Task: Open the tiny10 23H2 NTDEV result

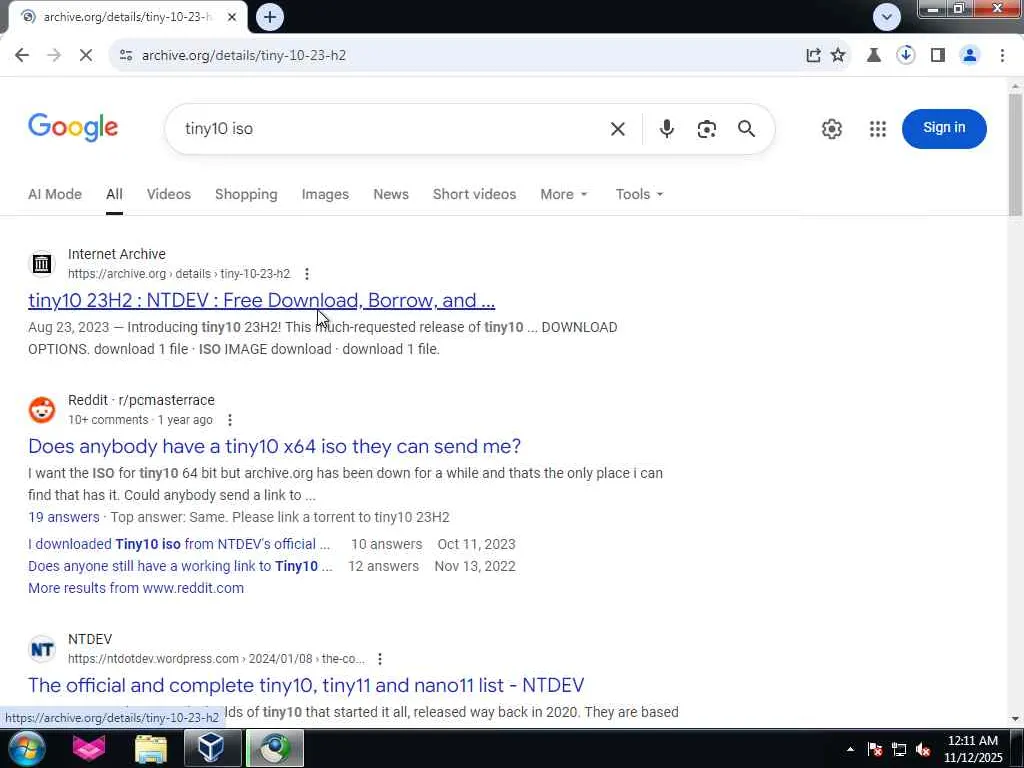Action: 261,300
